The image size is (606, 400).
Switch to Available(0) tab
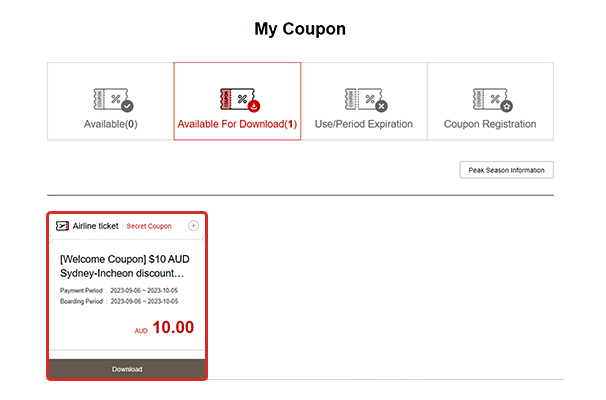click(111, 101)
